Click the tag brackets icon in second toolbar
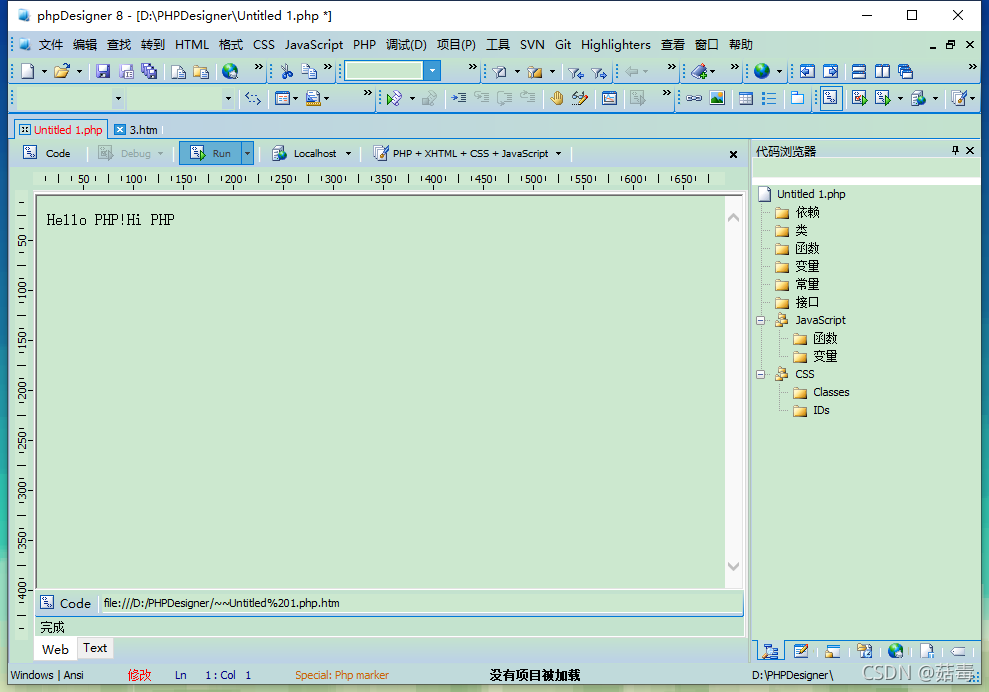 pos(253,98)
